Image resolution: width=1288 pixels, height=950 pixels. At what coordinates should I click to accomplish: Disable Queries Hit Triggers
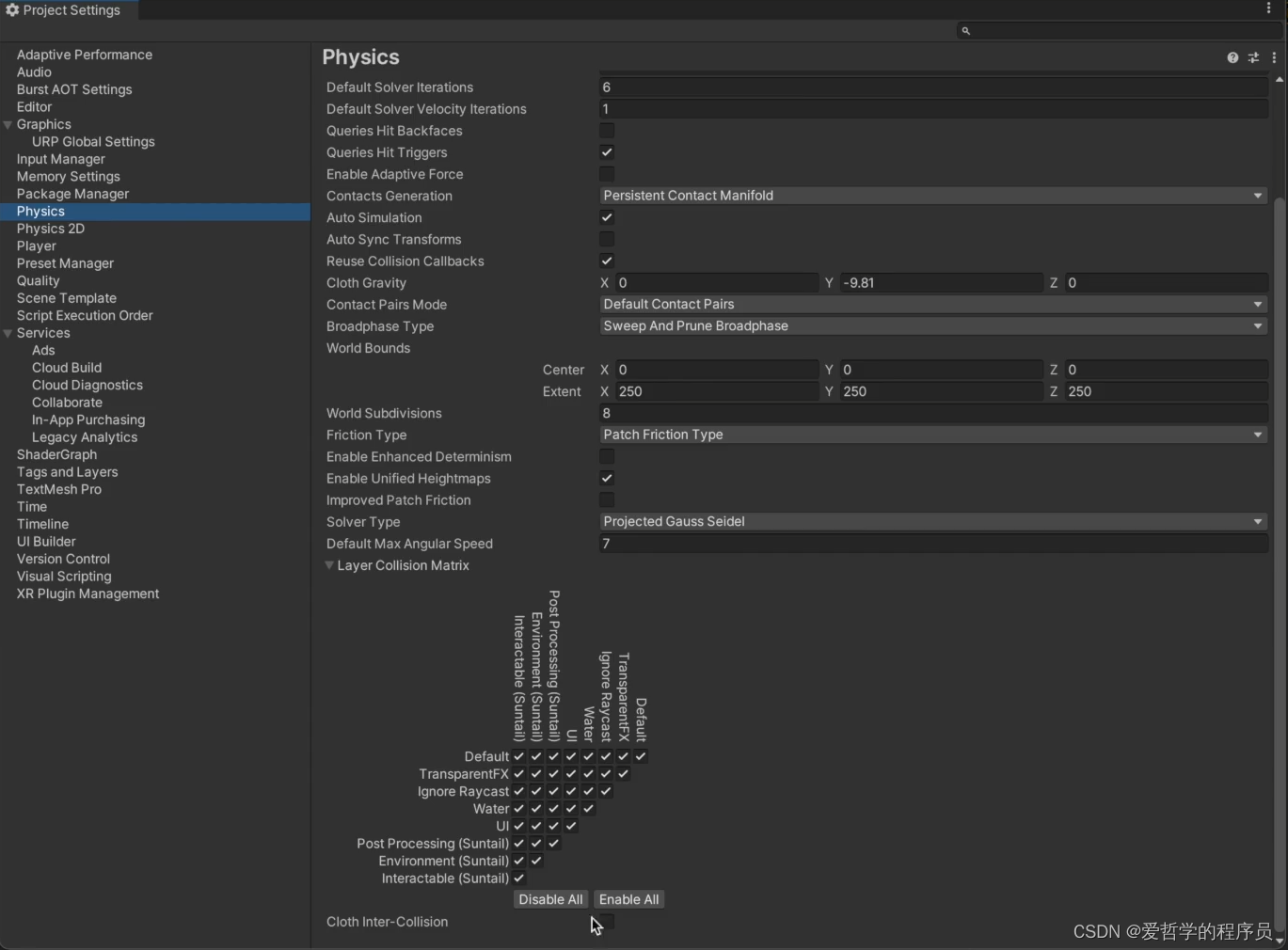[607, 152]
